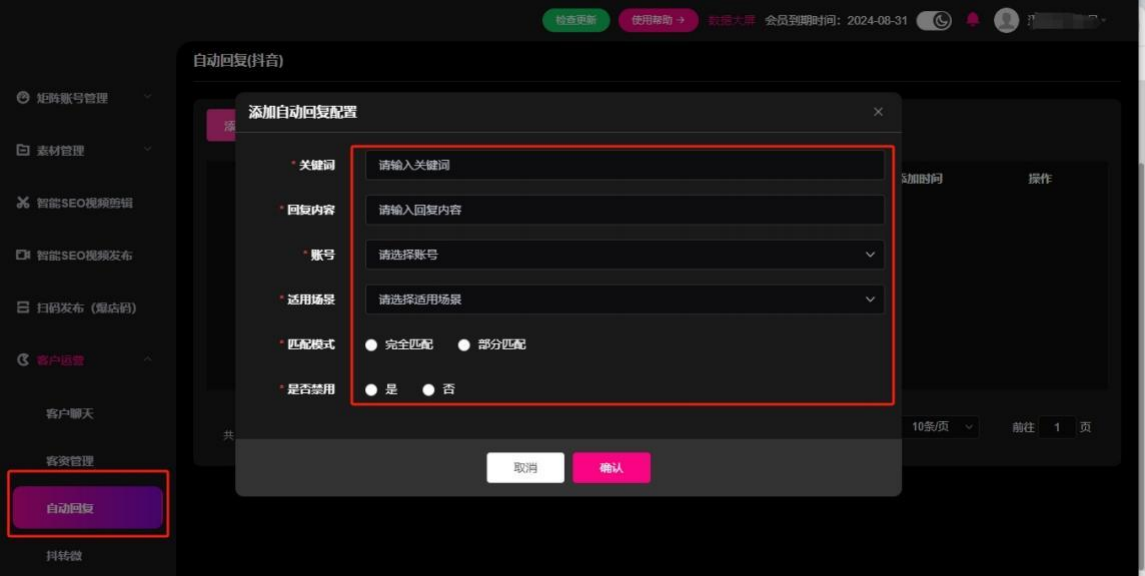
Task: Select 自动回复 in the sidebar
Action: tap(86, 508)
